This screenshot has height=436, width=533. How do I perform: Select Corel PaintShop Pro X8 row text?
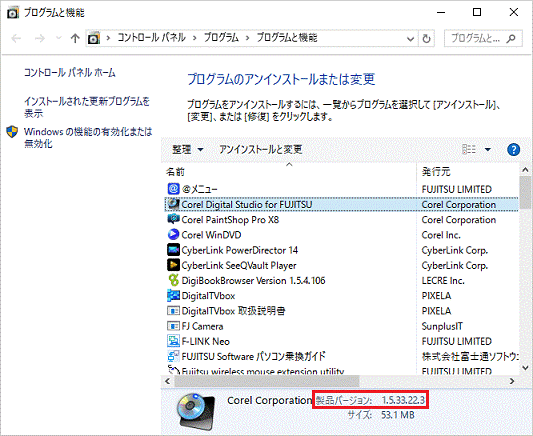(230, 220)
